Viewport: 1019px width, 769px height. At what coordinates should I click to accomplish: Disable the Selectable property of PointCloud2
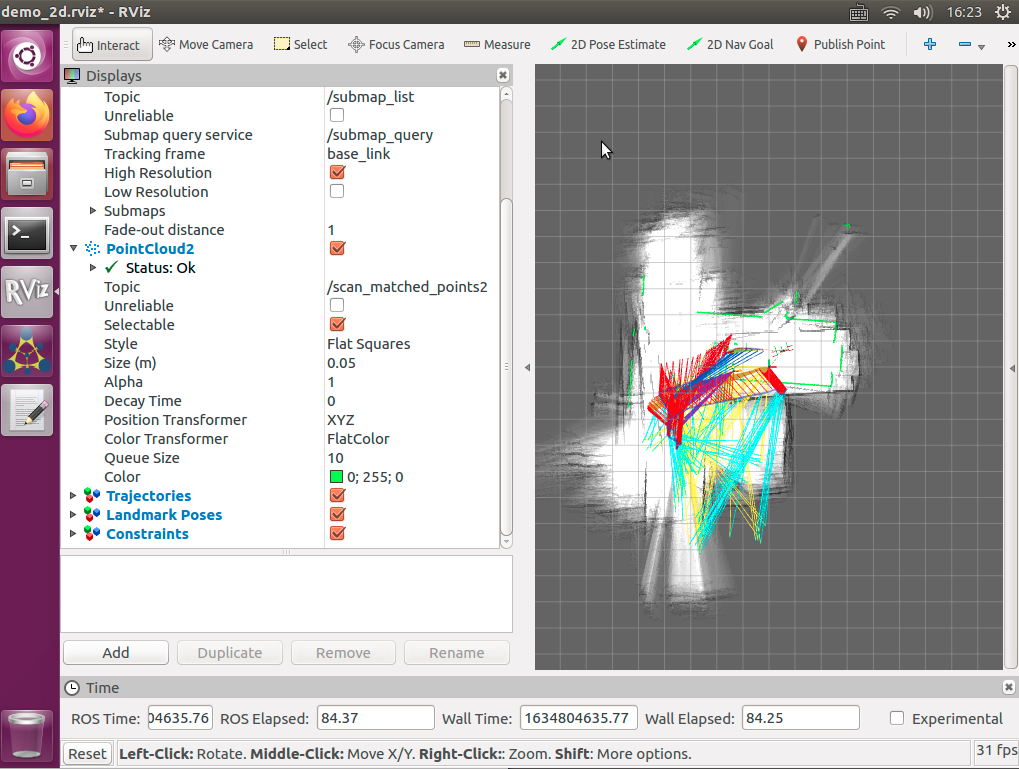click(x=336, y=324)
